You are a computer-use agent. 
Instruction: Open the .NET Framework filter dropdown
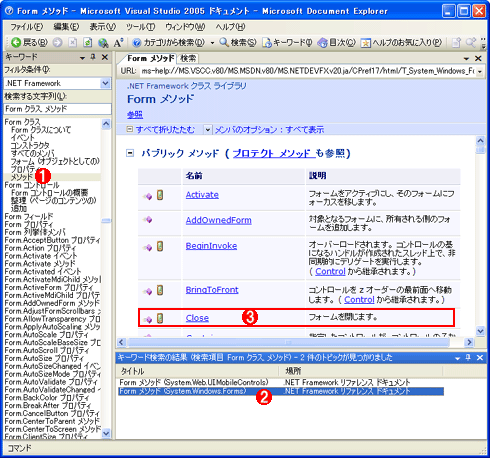pyautogui.click(x=105, y=83)
